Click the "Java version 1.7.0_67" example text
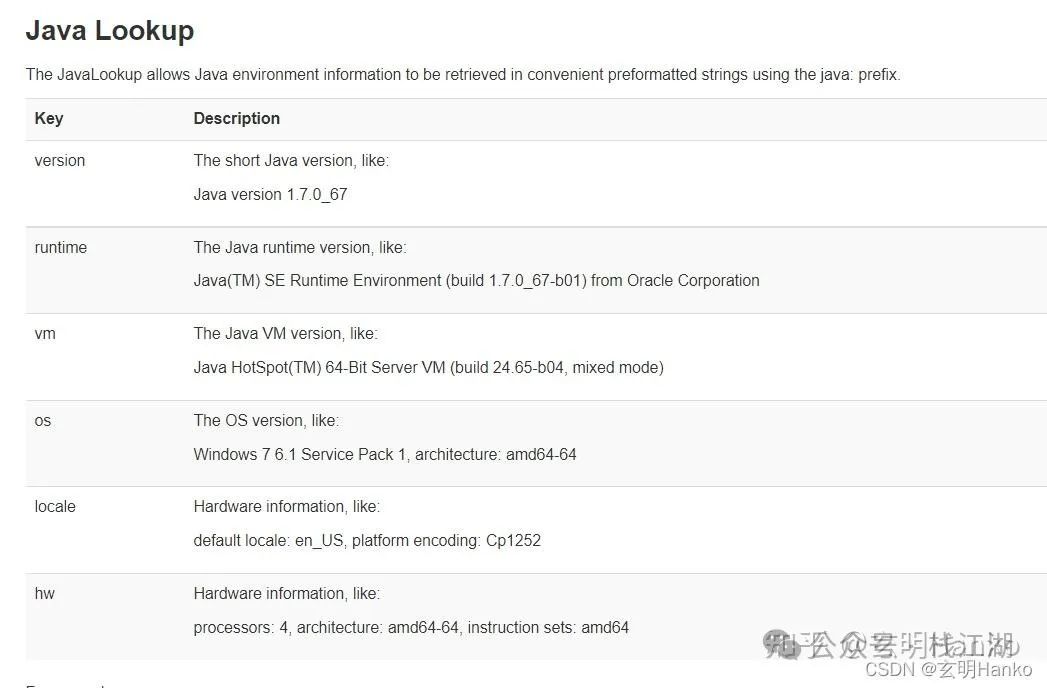 click(270, 194)
